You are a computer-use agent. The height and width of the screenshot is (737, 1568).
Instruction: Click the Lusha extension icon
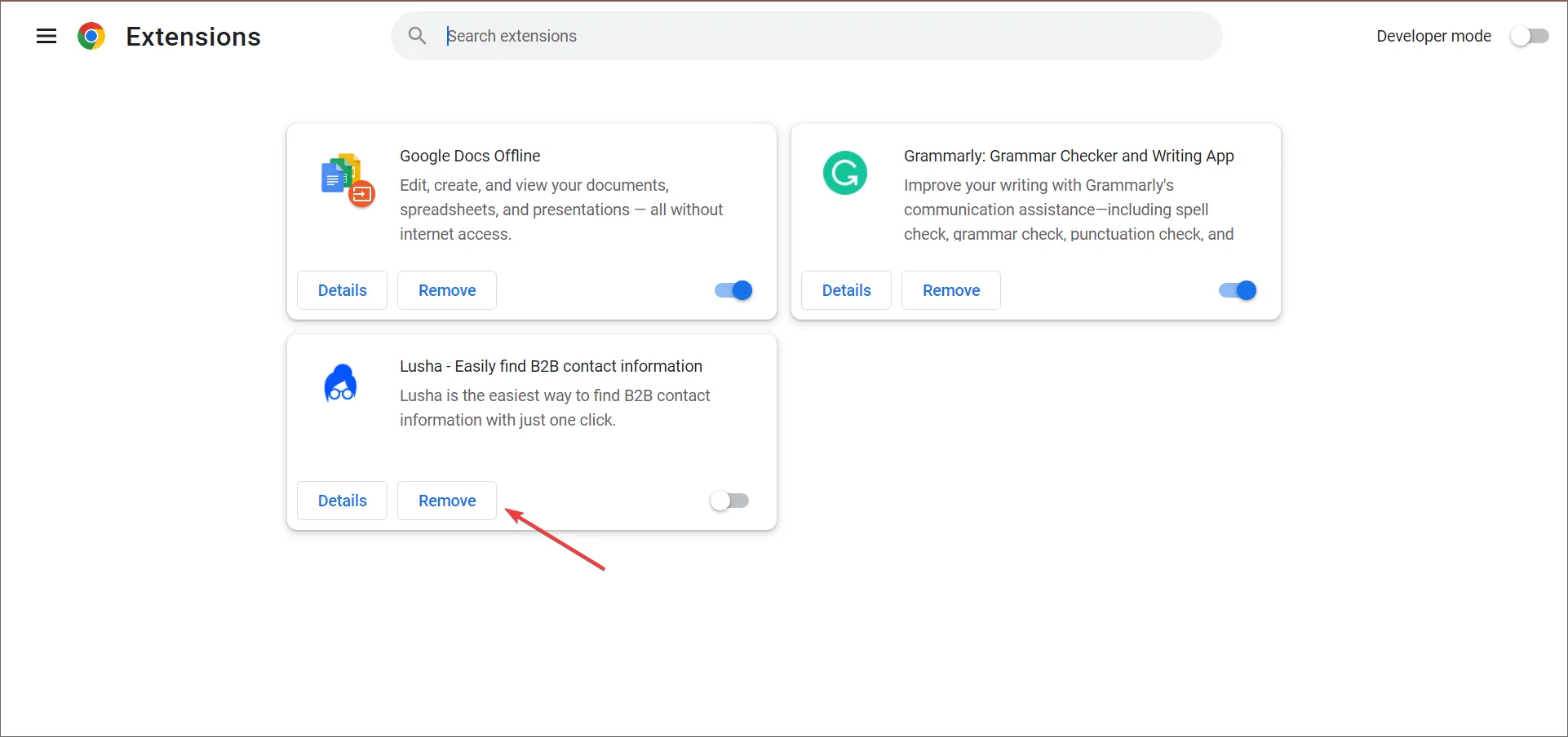[x=340, y=383]
